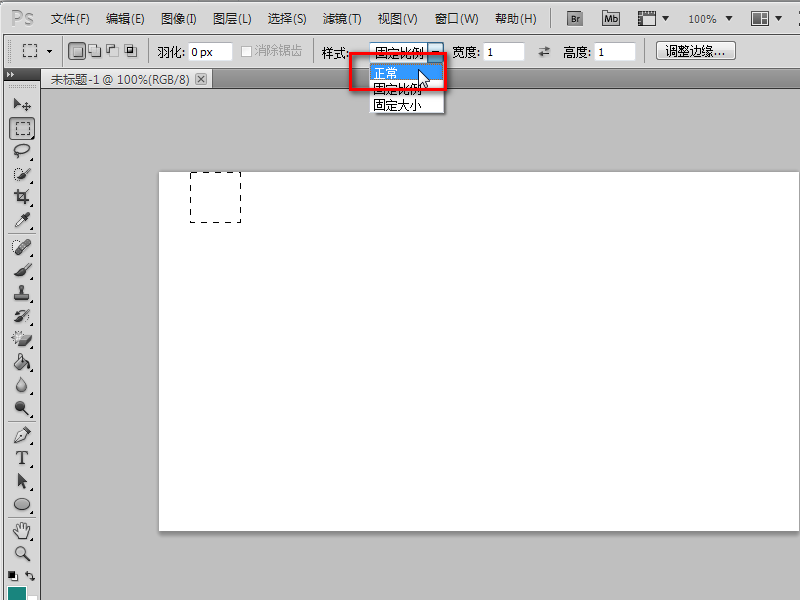
Task: Open the 视图(V) menu
Action: [397, 19]
